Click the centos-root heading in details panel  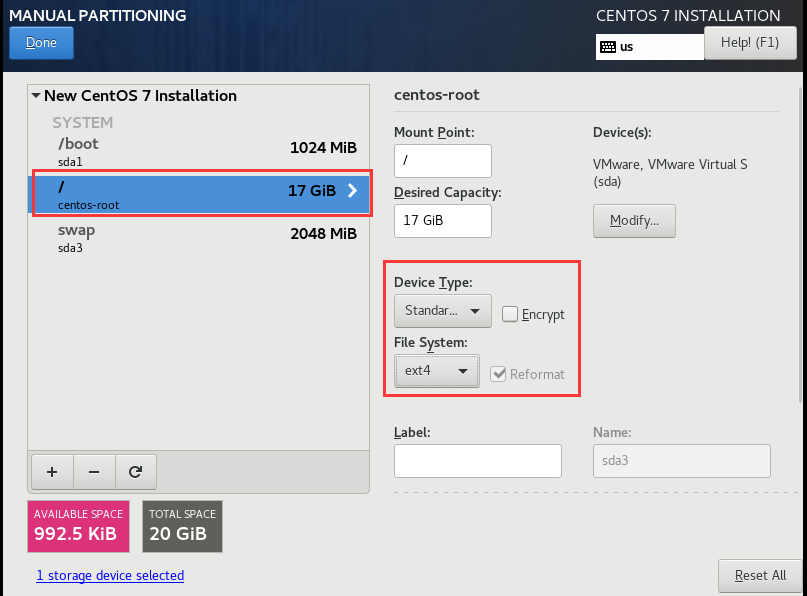[x=436, y=95]
